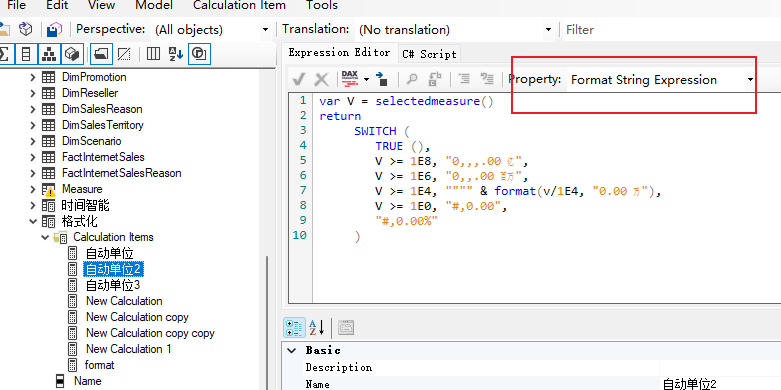The width and height of the screenshot is (781, 390).
Task: Open the Model menu
Action: (154, 5)
